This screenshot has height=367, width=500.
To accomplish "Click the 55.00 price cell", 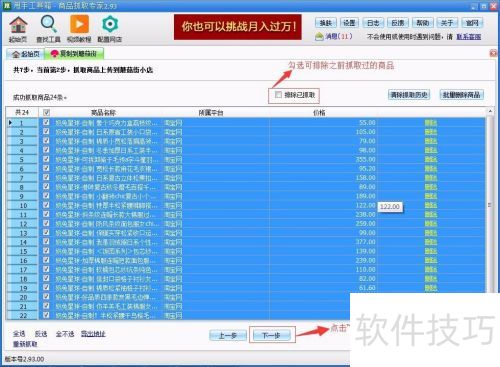I will 323,123.
